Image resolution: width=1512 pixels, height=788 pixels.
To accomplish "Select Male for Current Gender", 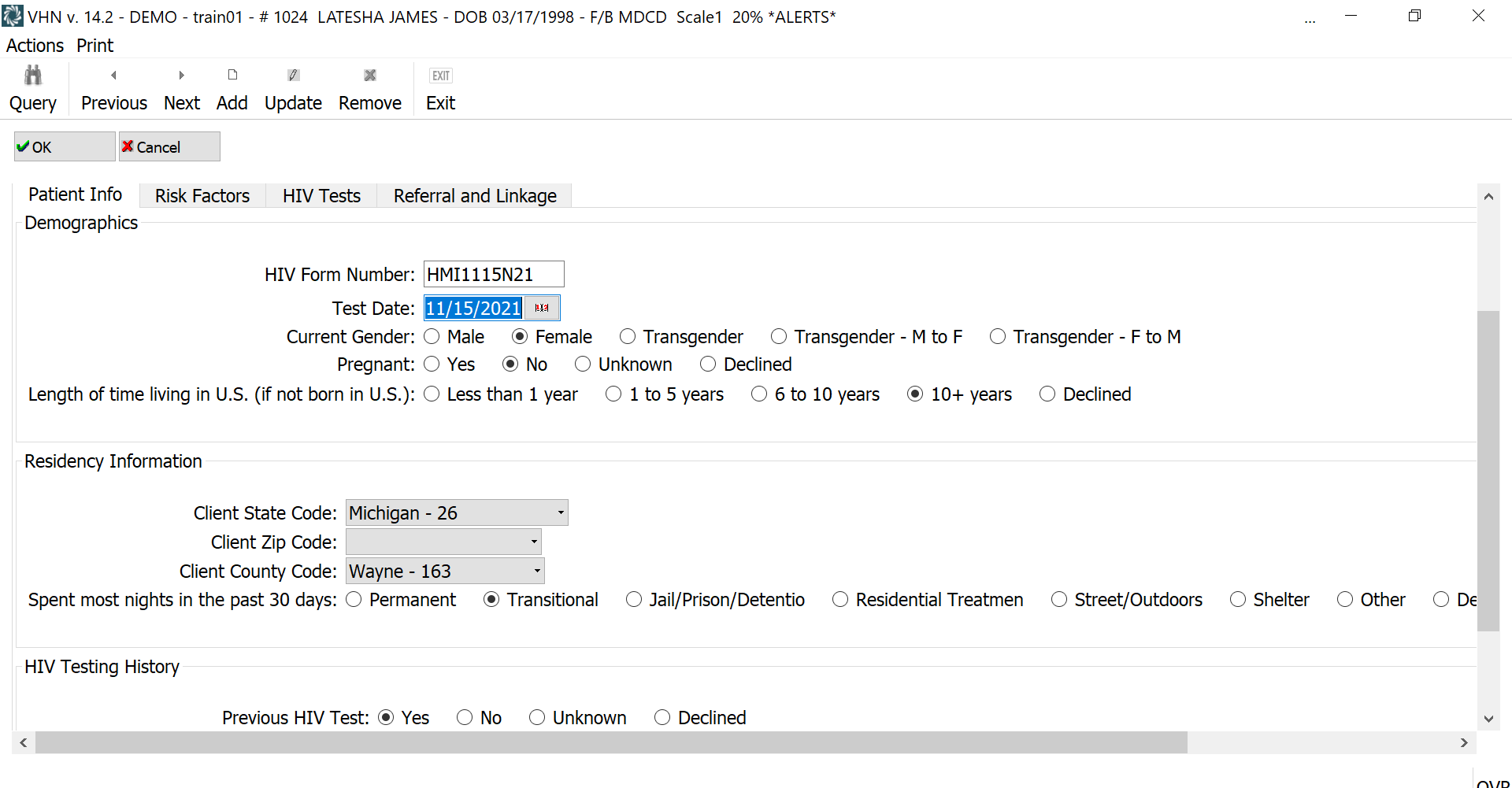I will pos(432,337).
